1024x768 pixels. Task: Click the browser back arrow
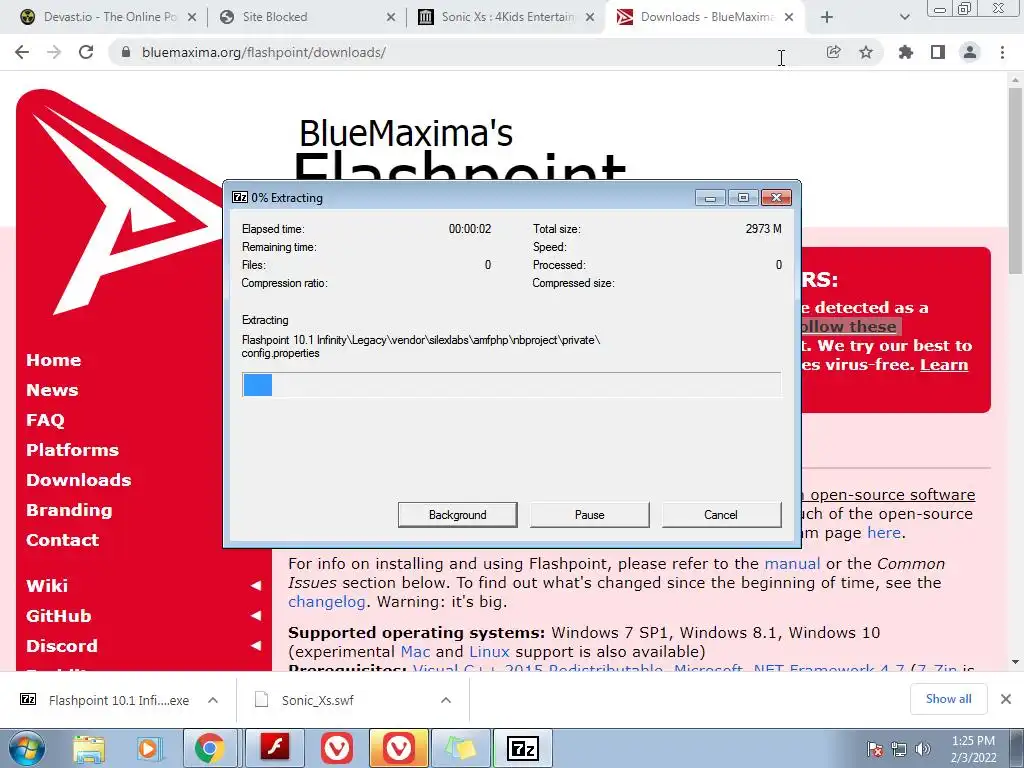(22, 52)
